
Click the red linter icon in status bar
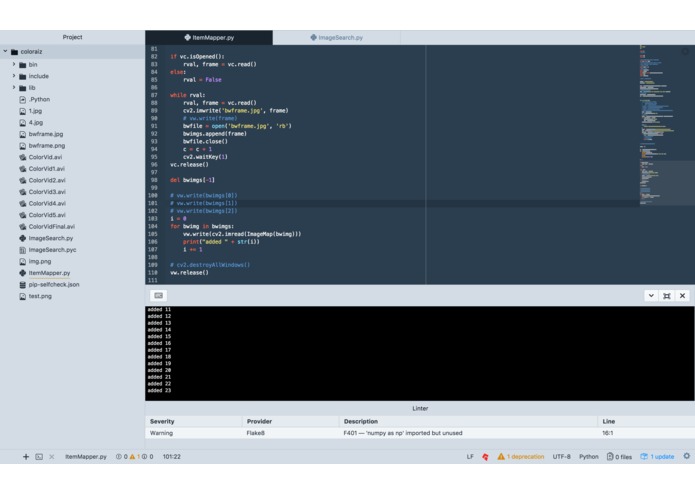coord(485,456)
